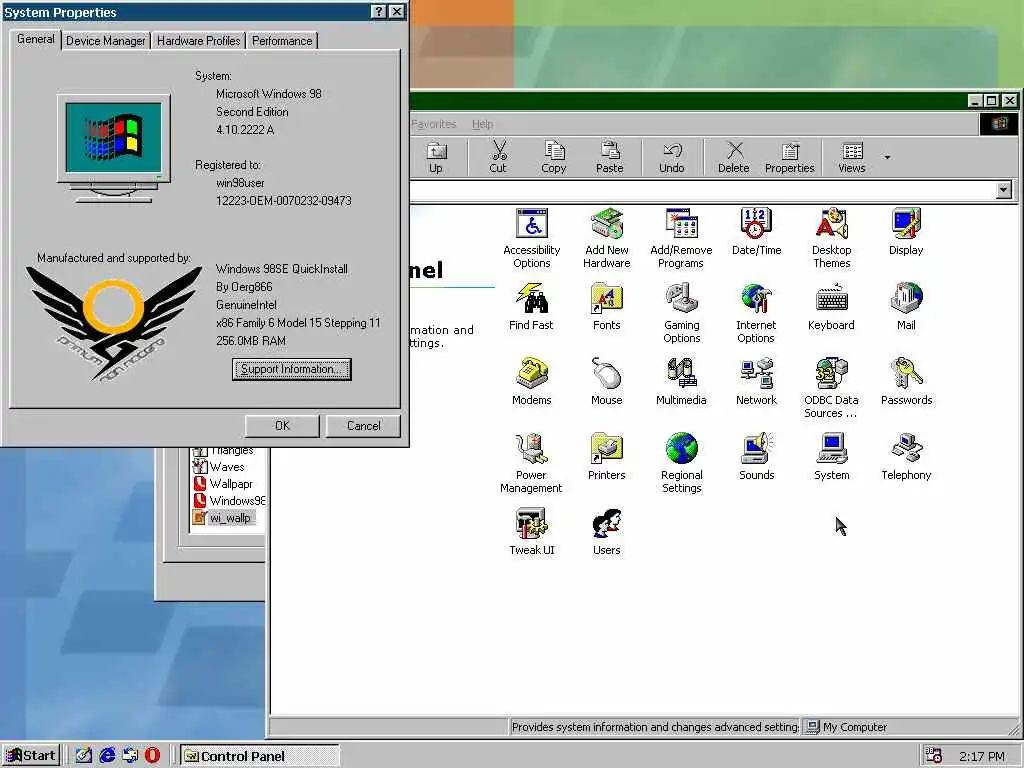Click the Delete toolbar button
Screen dimensions: 1024x768
733,157
